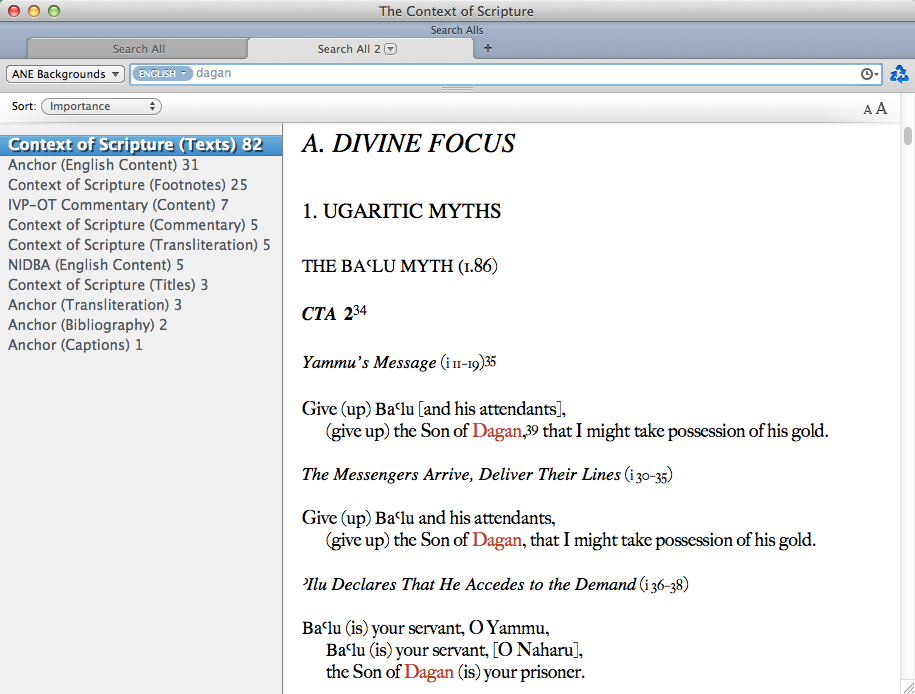Click footnote 34 after CTA 2
Viewport: 915px width, 694px height.
[x=360, y=310]
